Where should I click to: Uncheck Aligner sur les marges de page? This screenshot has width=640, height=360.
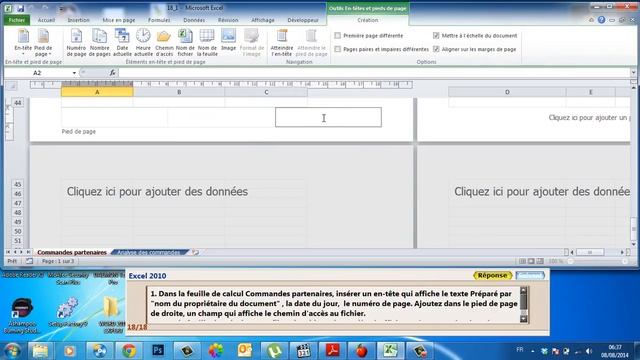tap(436, 49)
